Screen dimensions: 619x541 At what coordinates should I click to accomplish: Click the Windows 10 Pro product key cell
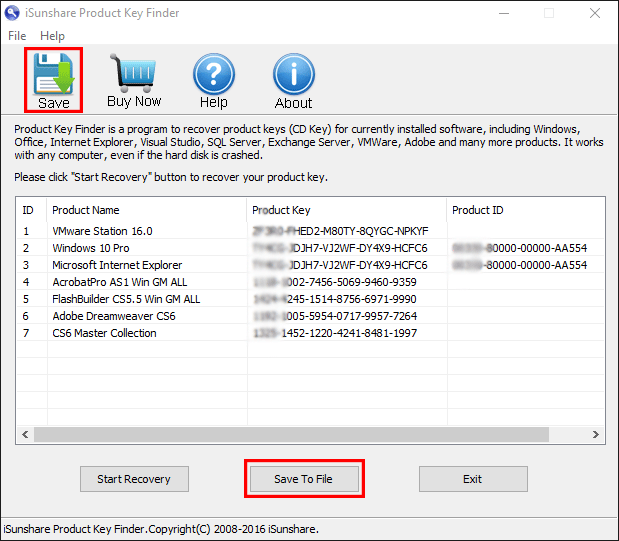340,248
